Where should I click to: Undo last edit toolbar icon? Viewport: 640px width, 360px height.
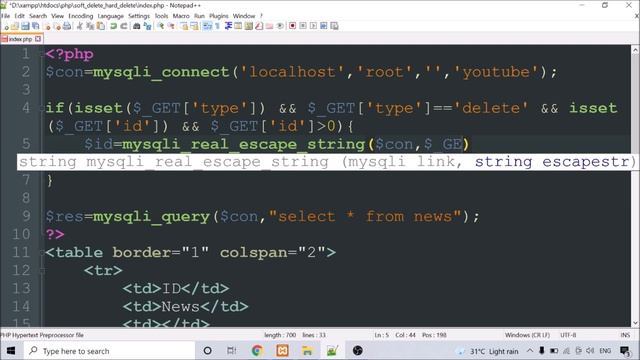pyautogui.click(x=113, y=26)
